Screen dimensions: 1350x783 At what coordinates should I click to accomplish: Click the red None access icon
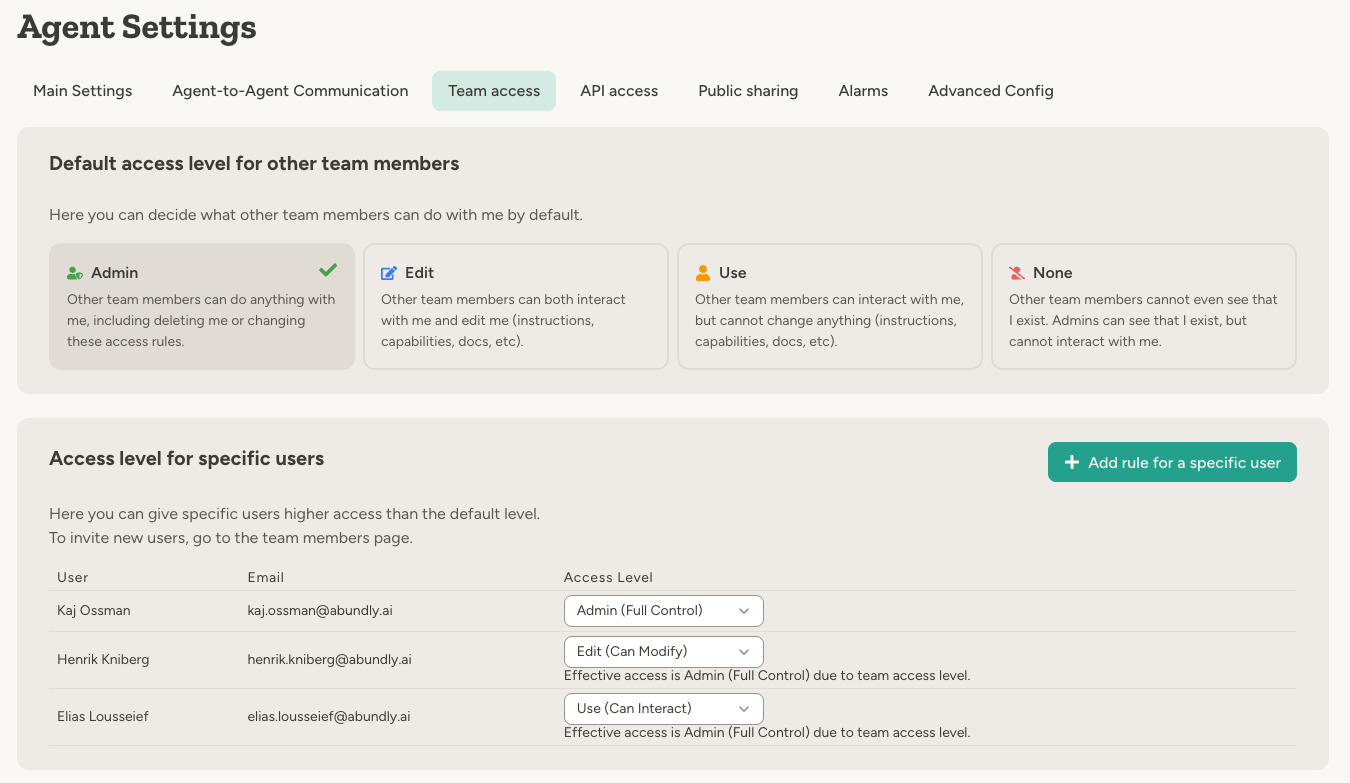click(1015, 271)
